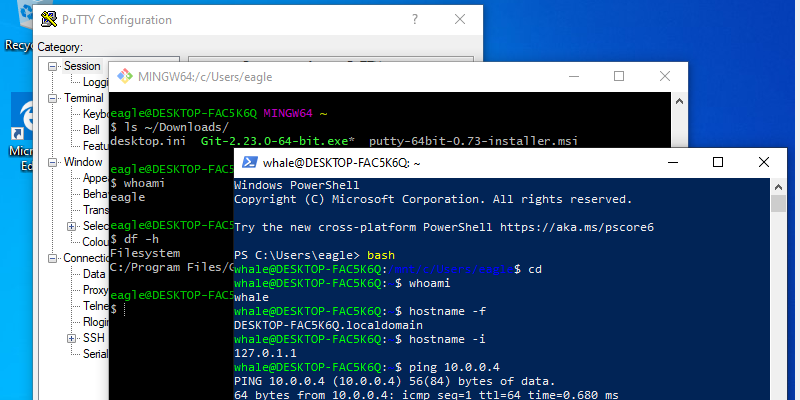Click the Git Bash MINGW64 window icon

124,77
